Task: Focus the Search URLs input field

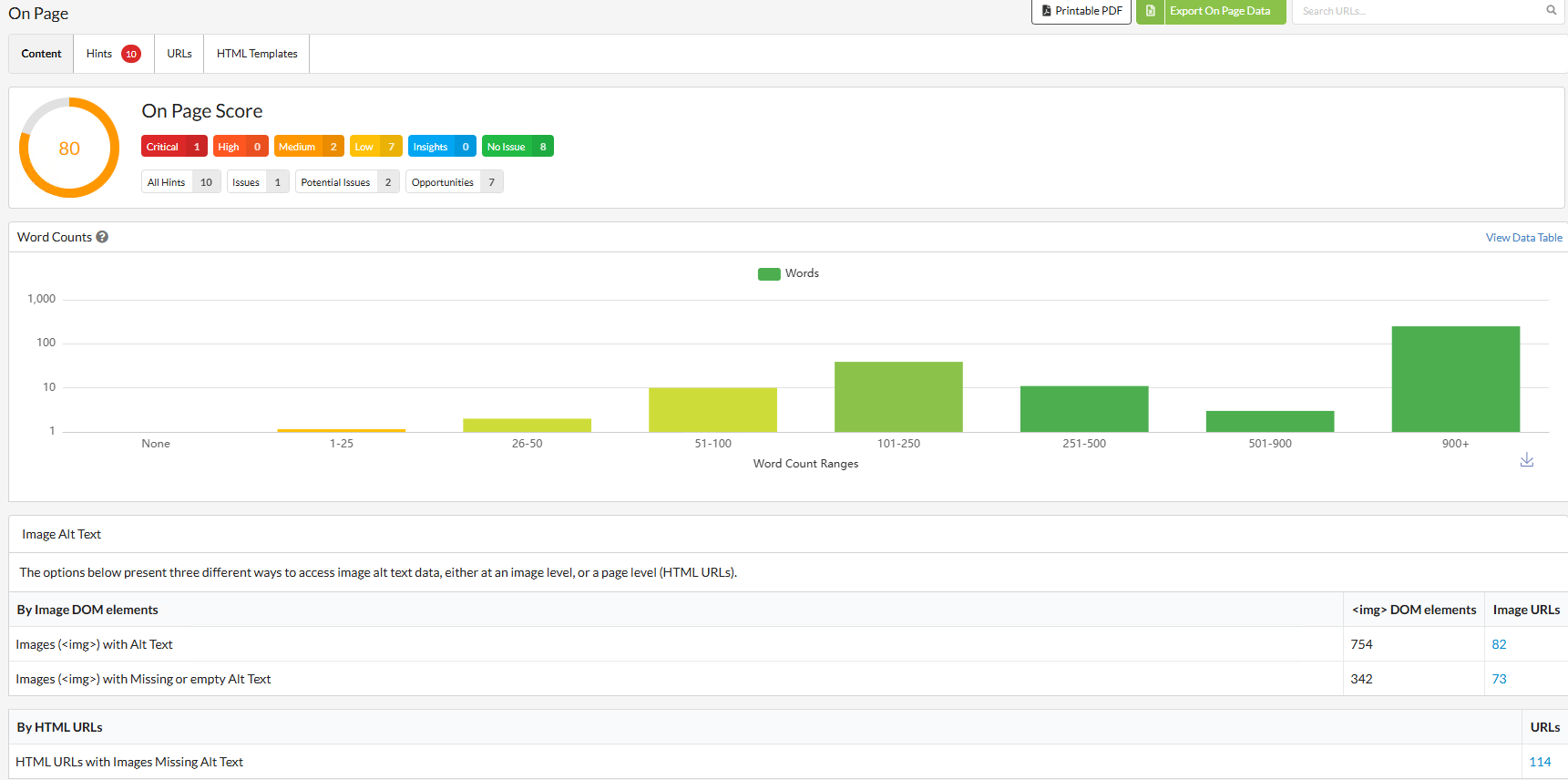Action: 1419,11
